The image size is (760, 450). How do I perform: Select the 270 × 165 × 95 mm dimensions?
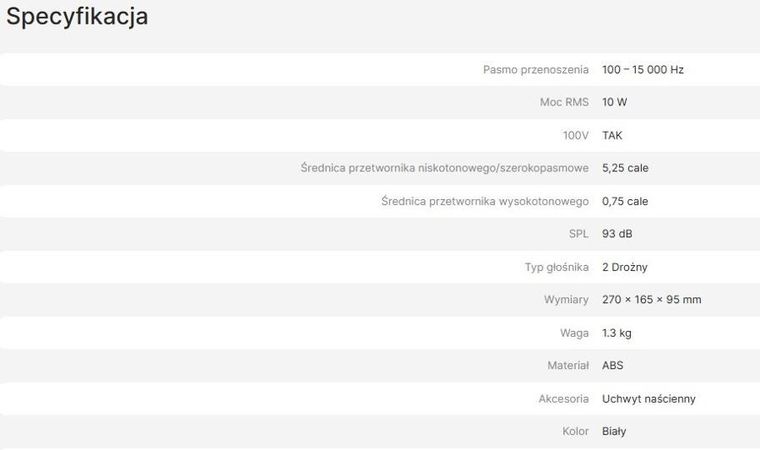pos(651,300)
